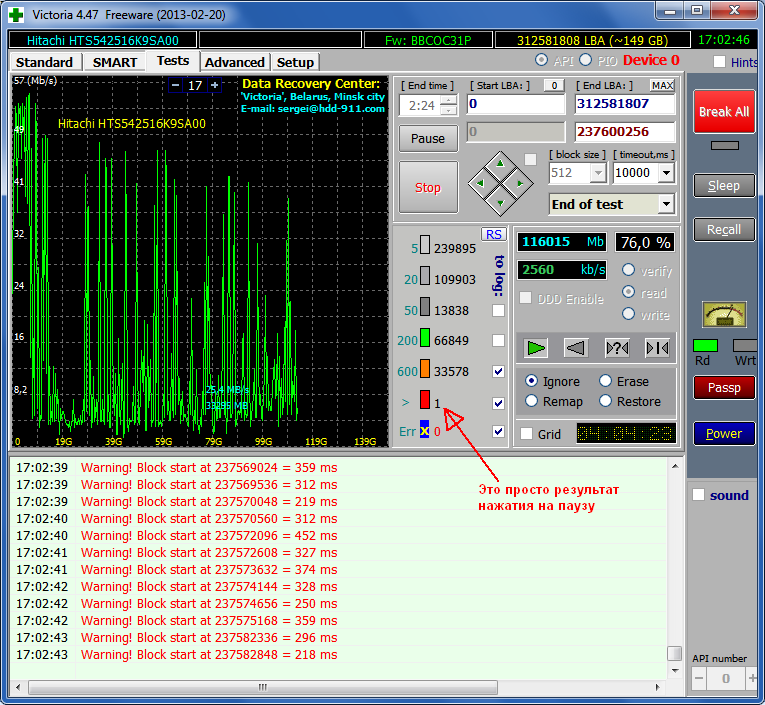Click the up arrow on the diamond navigation pad
The width and height of the screenshot is (765, 705).
click(x=501, y=165)
